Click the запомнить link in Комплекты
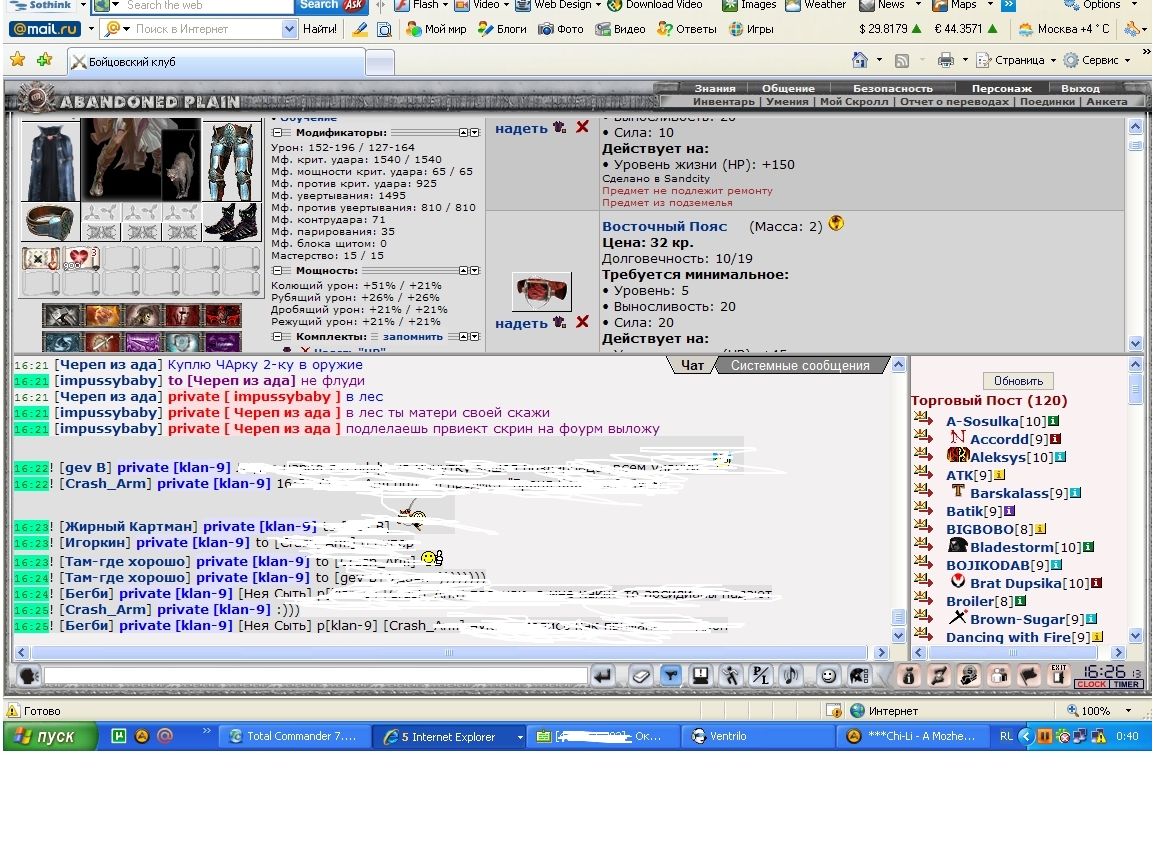The height and width of the screenshot is (864, 1152). coord(413,336)
